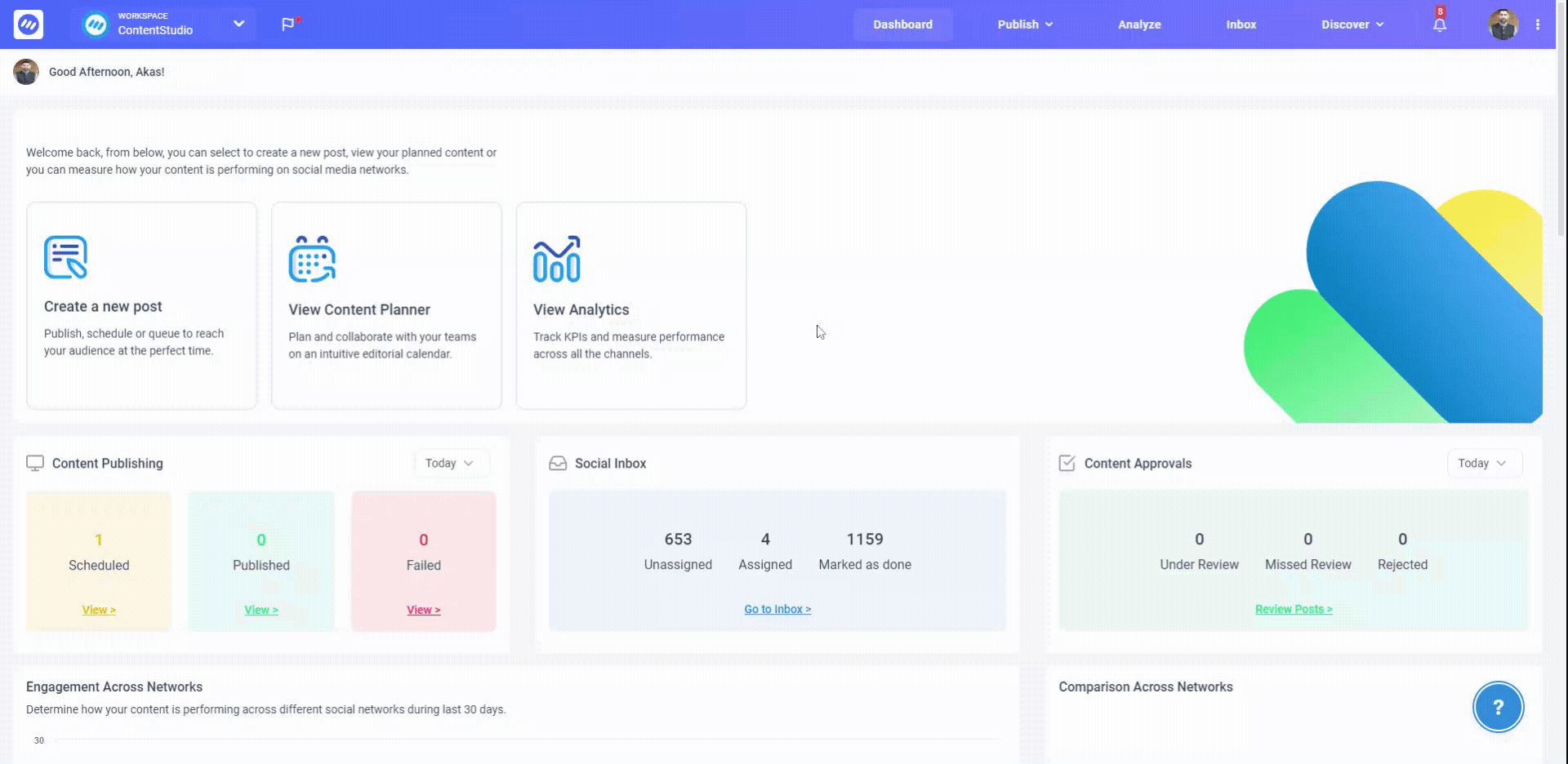Open the three-dot more options menu
Viewport: 1568px width, 764px height.
1538,24
